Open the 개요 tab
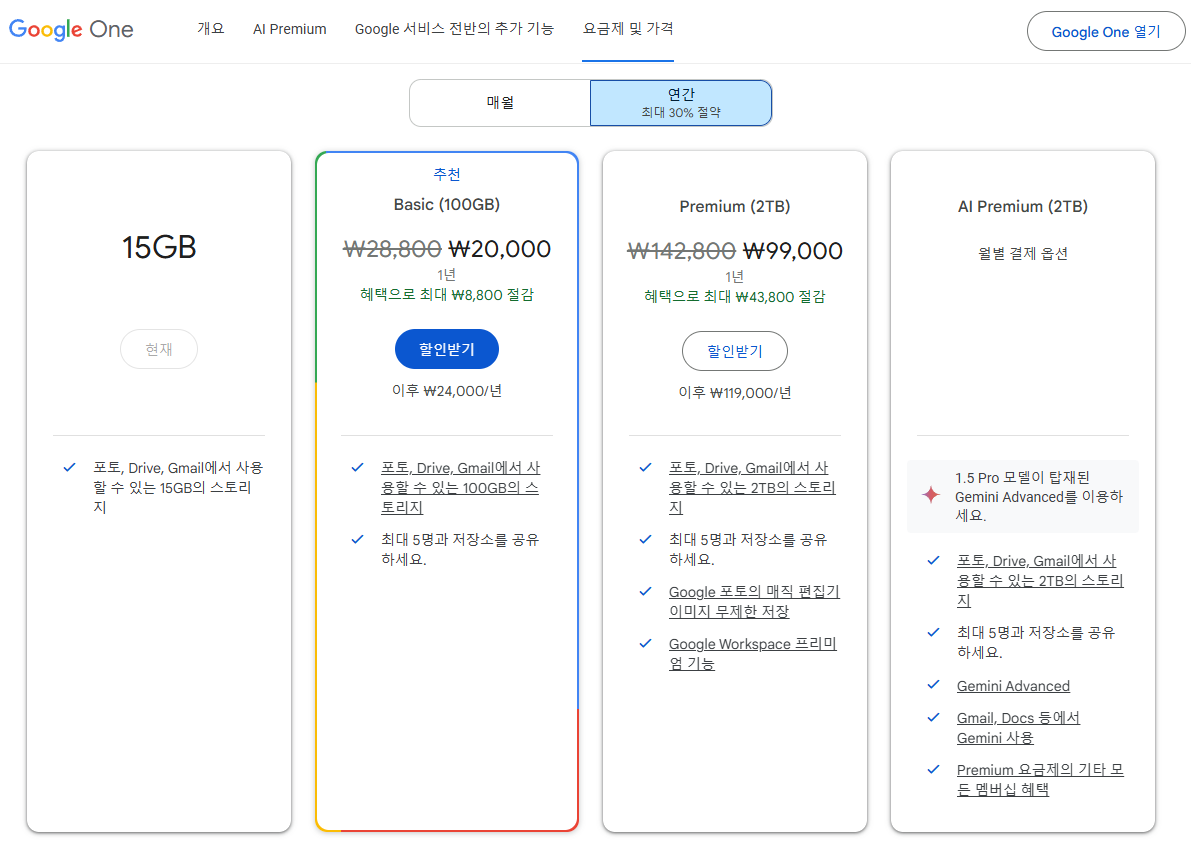 [x=211, y=29]
